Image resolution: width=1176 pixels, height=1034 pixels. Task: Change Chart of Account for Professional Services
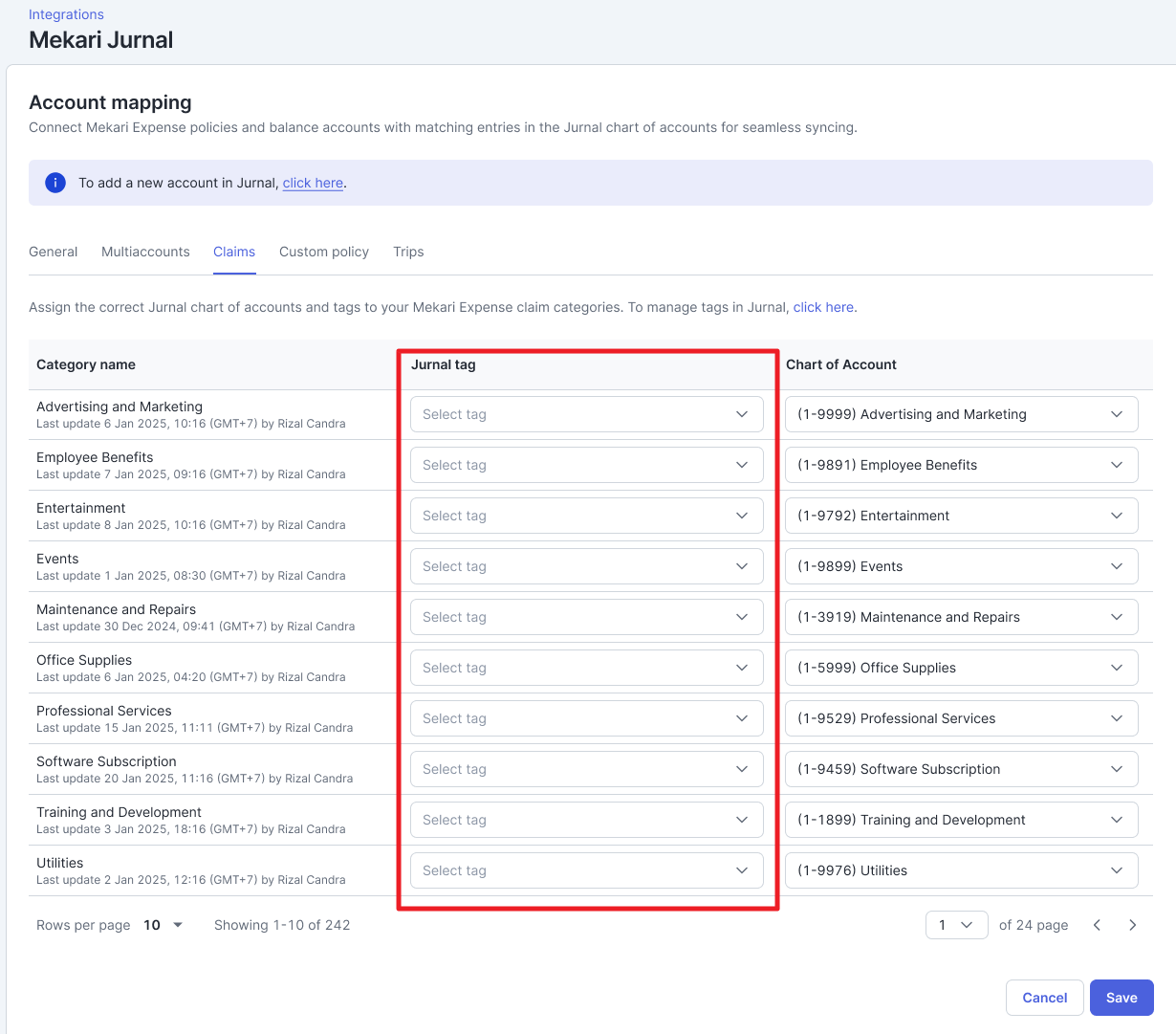coord(962,718)
